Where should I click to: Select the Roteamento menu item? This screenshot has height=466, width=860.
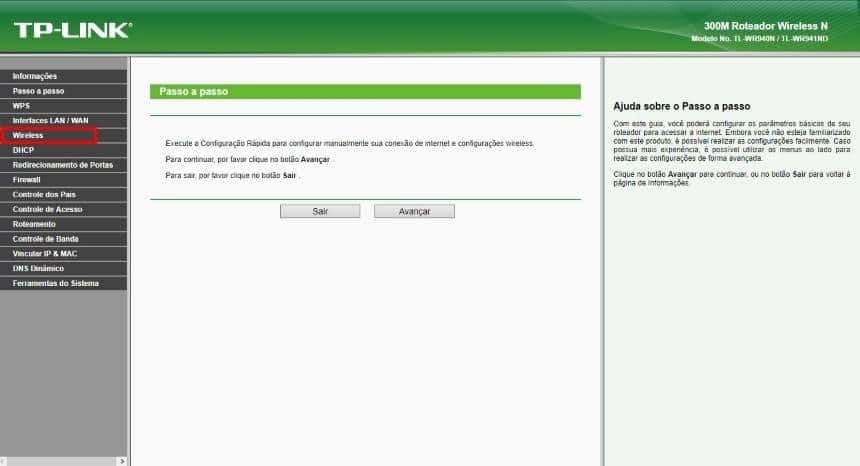tap(63, 224)
